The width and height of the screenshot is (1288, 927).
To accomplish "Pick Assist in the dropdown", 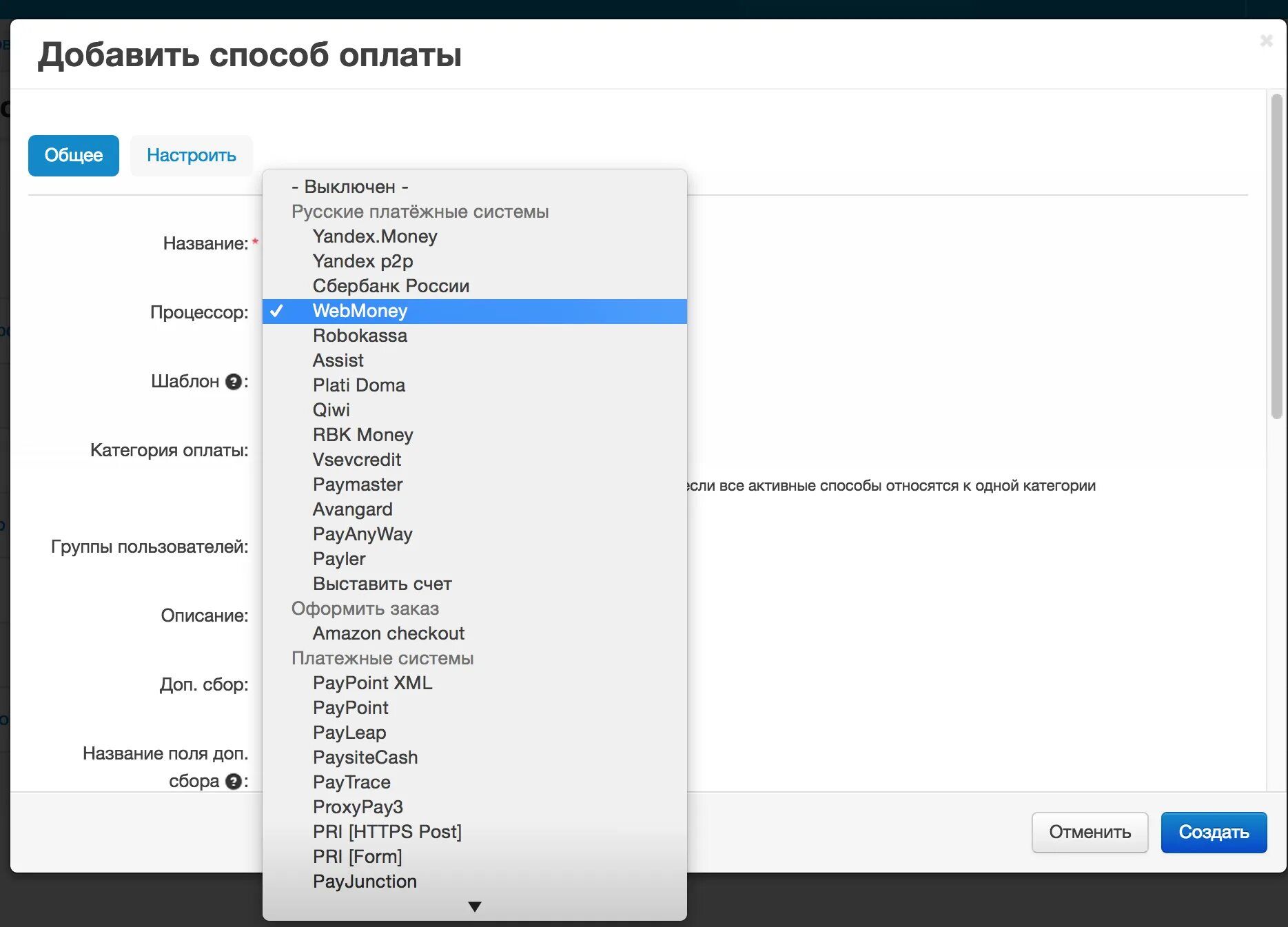I will tap(475, 360).
